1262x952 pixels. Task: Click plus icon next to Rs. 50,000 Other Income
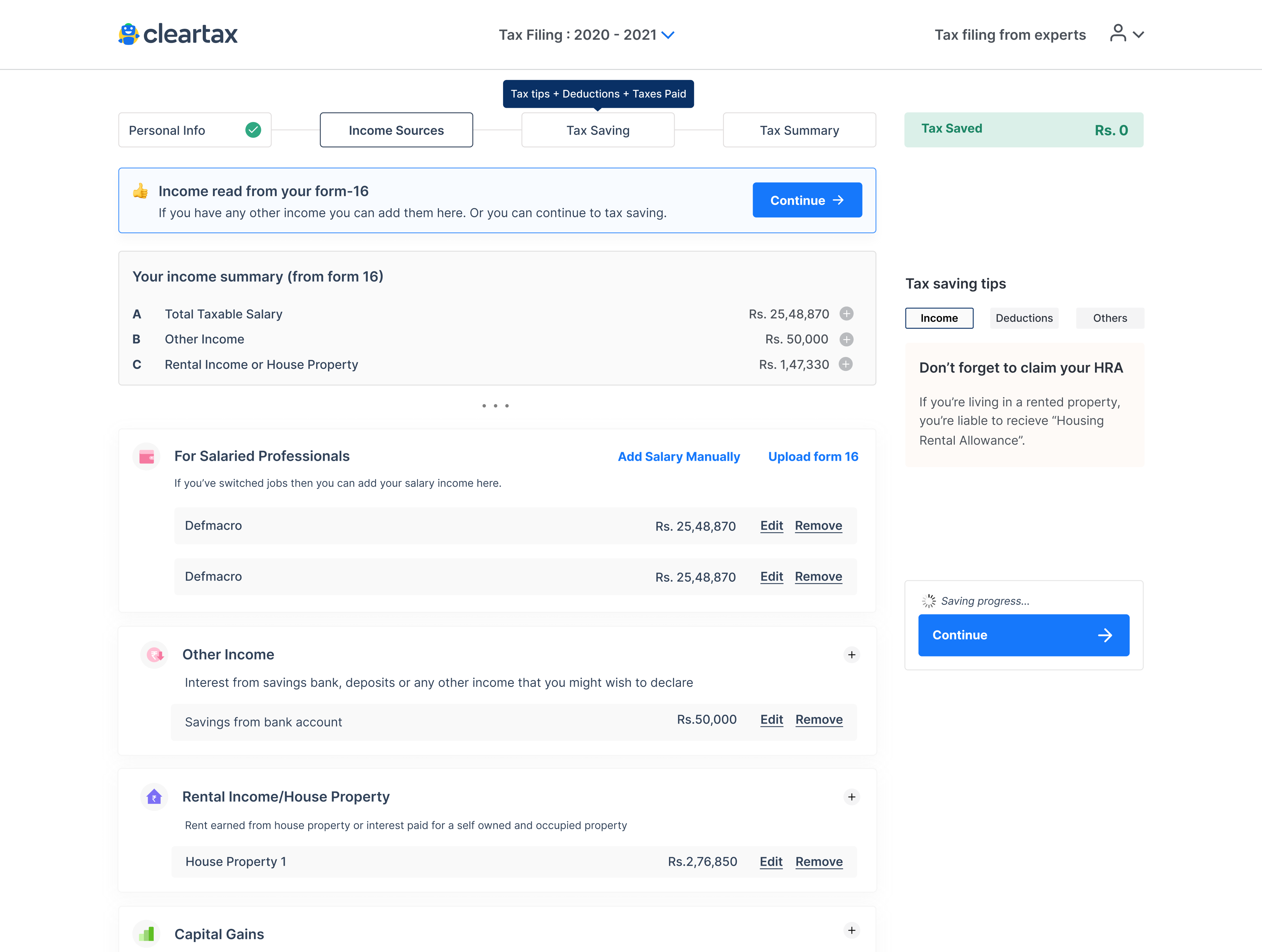pyautogui.click(x=846, y=339)
